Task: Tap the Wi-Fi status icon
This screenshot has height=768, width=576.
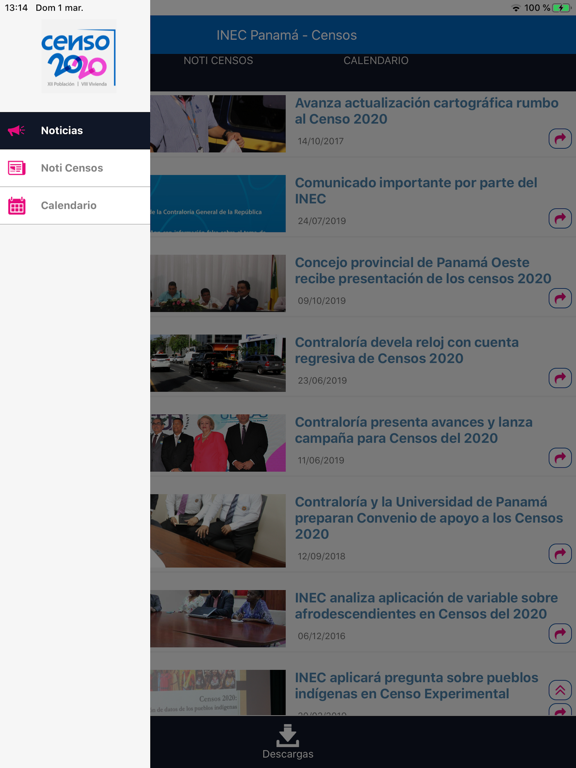Action: [x=516, y=8]
